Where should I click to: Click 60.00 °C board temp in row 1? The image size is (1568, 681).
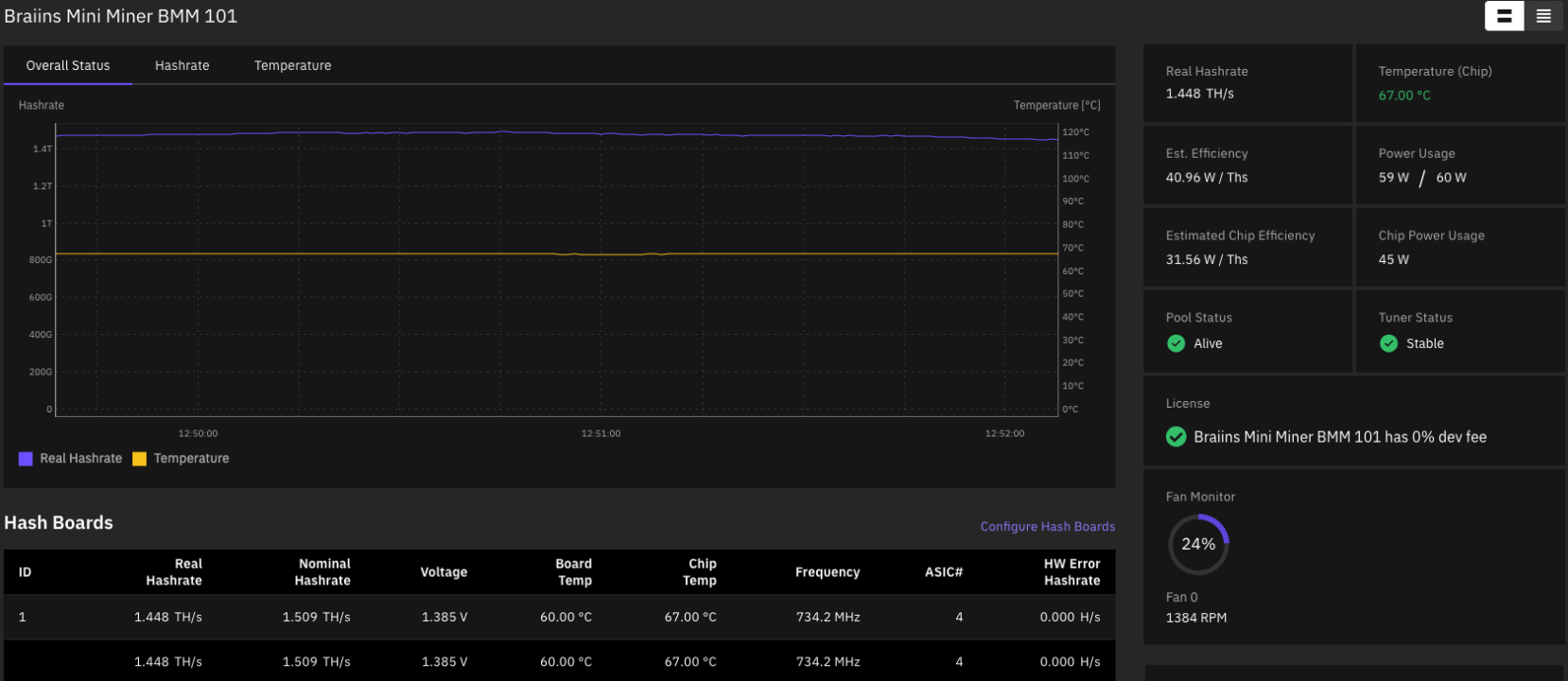click(566, 618)
